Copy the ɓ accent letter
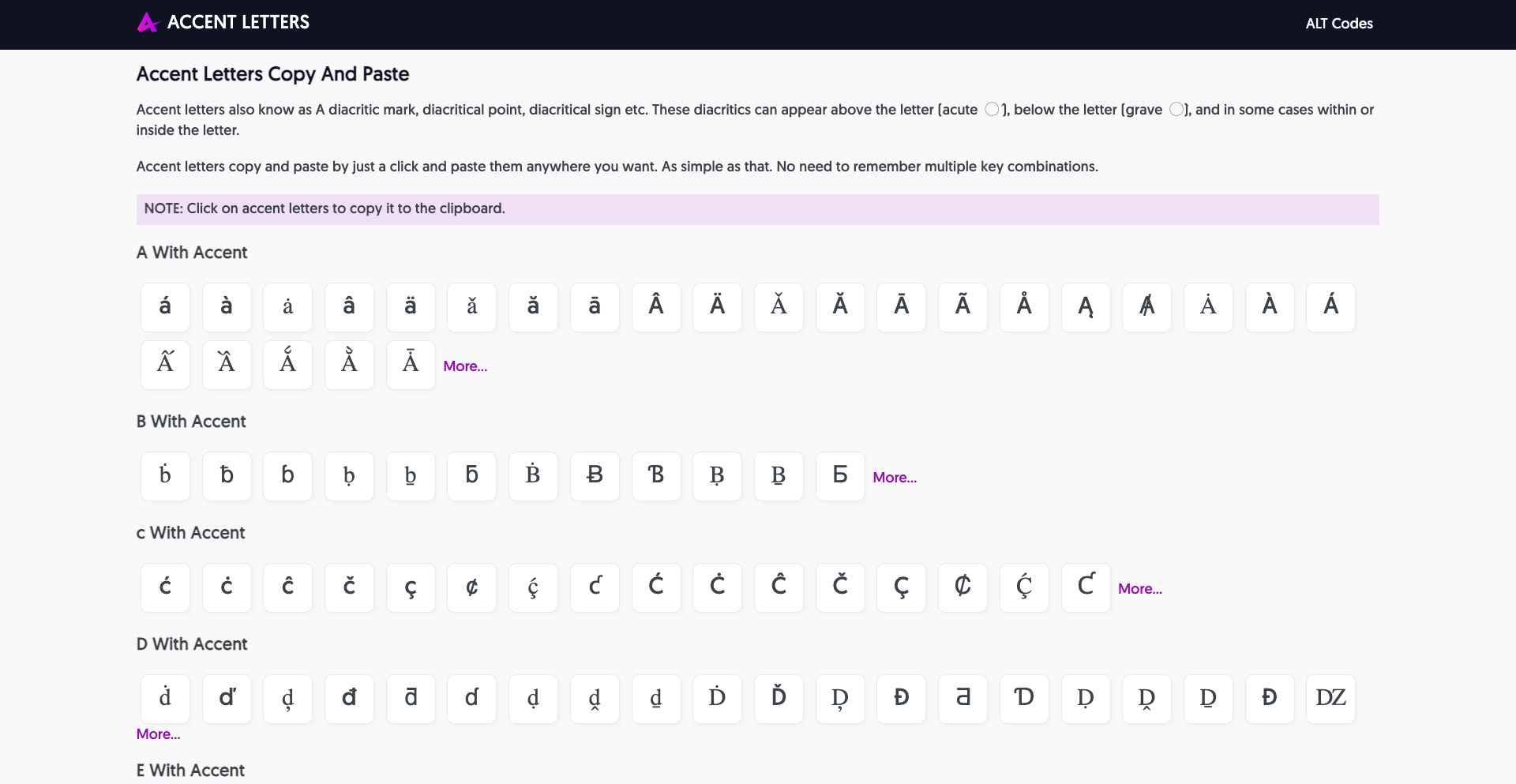The height and width of the screenshot is (784, 1516). (x=287, y=476)
